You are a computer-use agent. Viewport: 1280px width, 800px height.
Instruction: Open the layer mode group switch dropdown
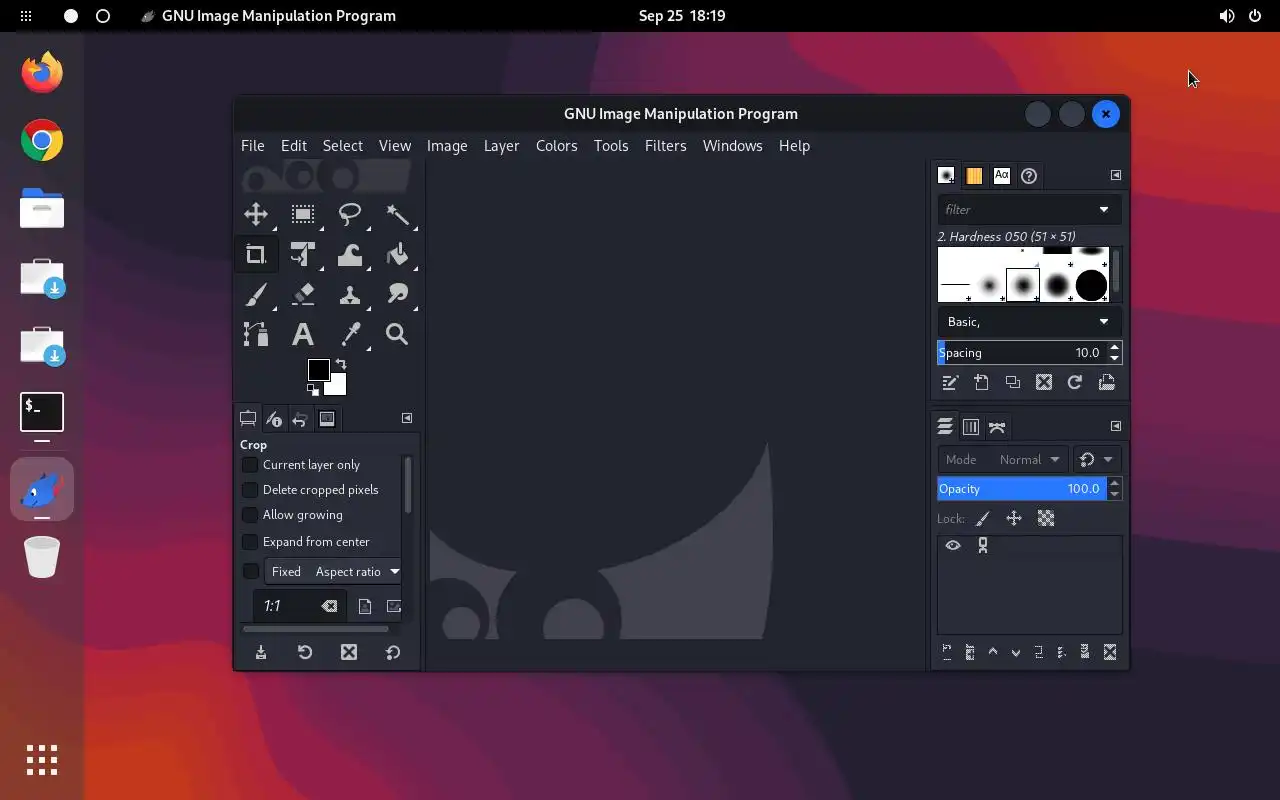1097,460
